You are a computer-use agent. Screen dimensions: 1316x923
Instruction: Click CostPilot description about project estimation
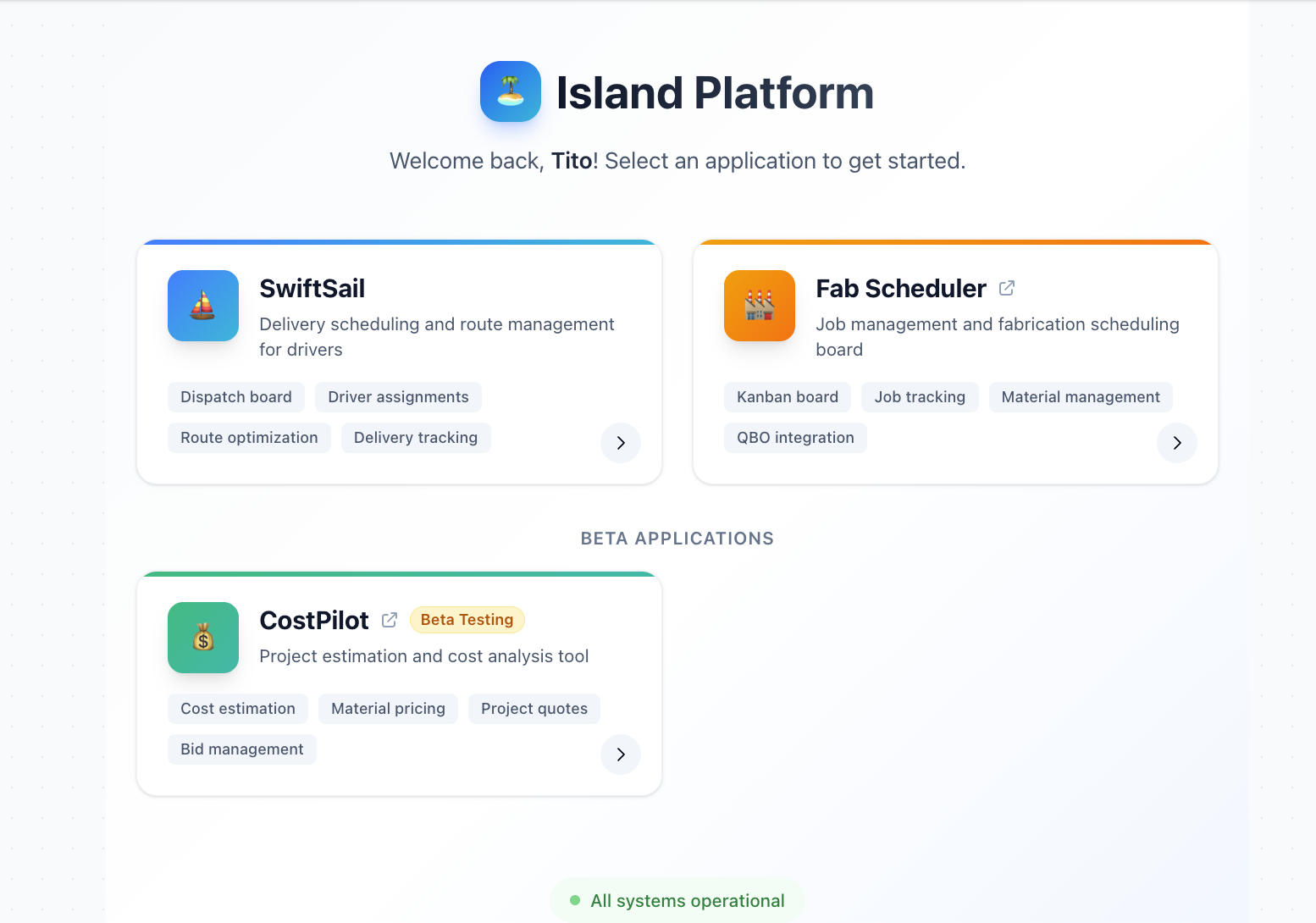click(424, 656)
